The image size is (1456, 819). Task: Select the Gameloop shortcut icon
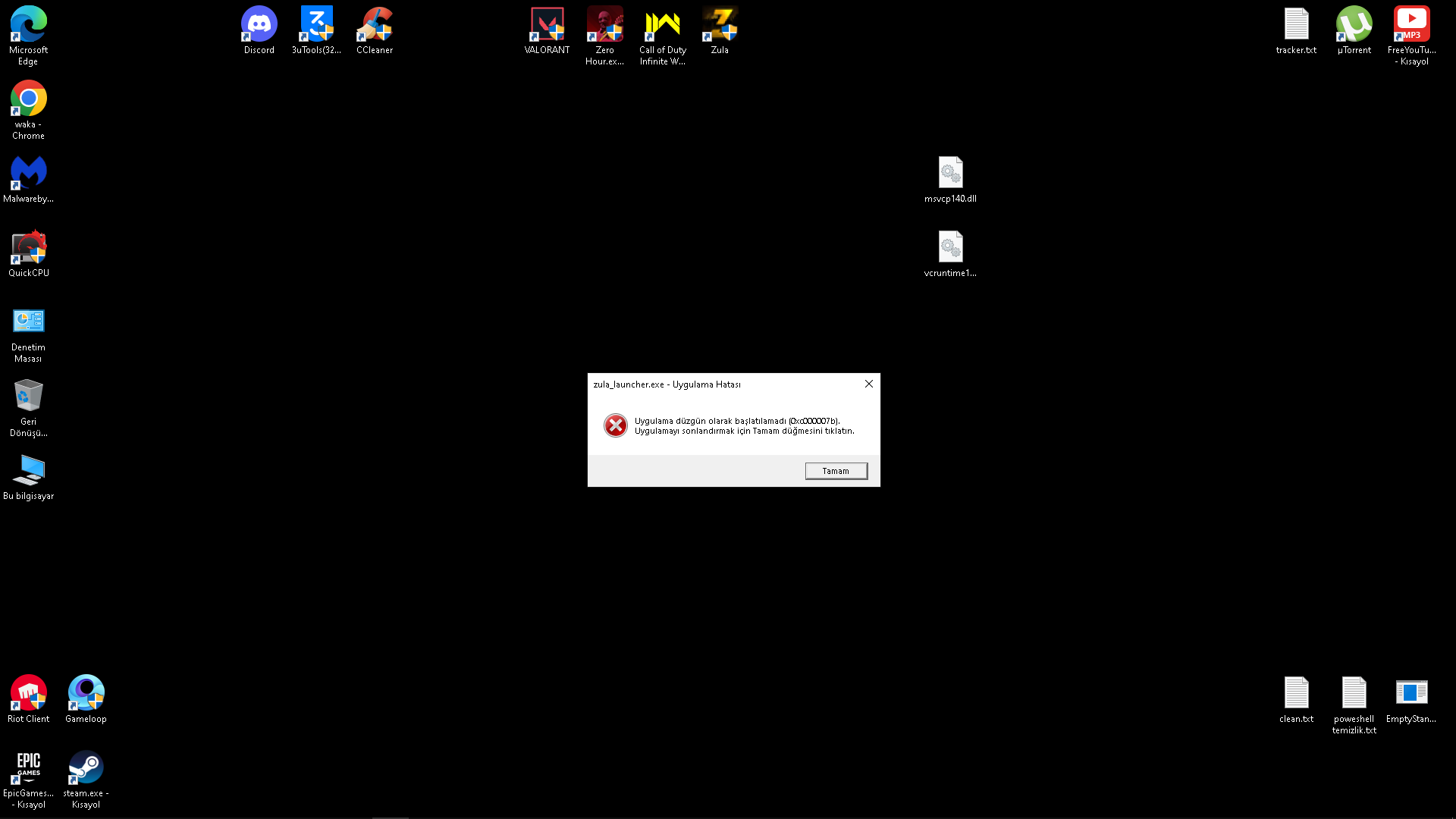click(x=86, y=694)
